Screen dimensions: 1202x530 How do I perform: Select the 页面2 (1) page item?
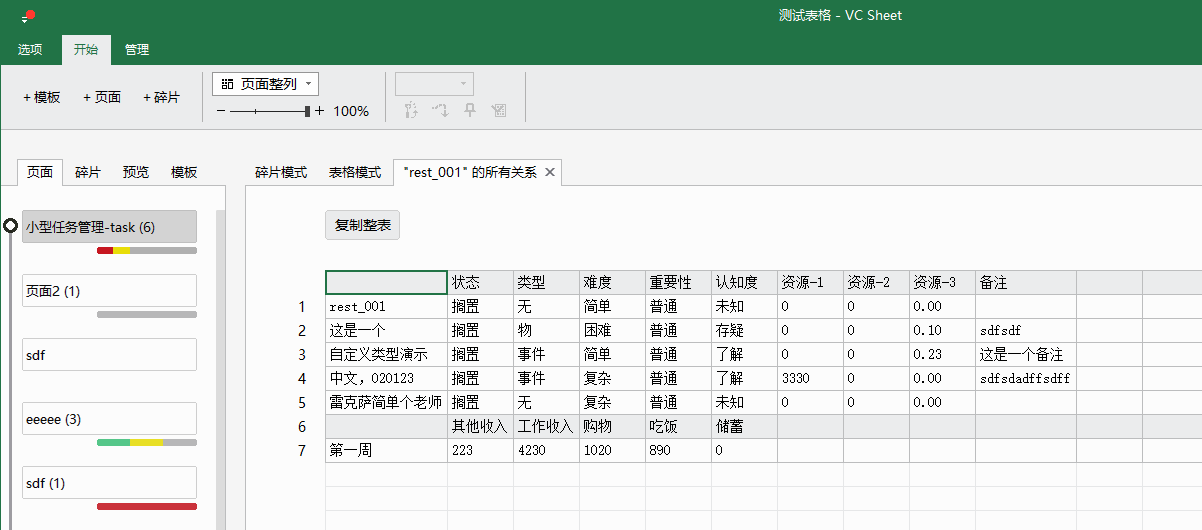tap(109, 291)
